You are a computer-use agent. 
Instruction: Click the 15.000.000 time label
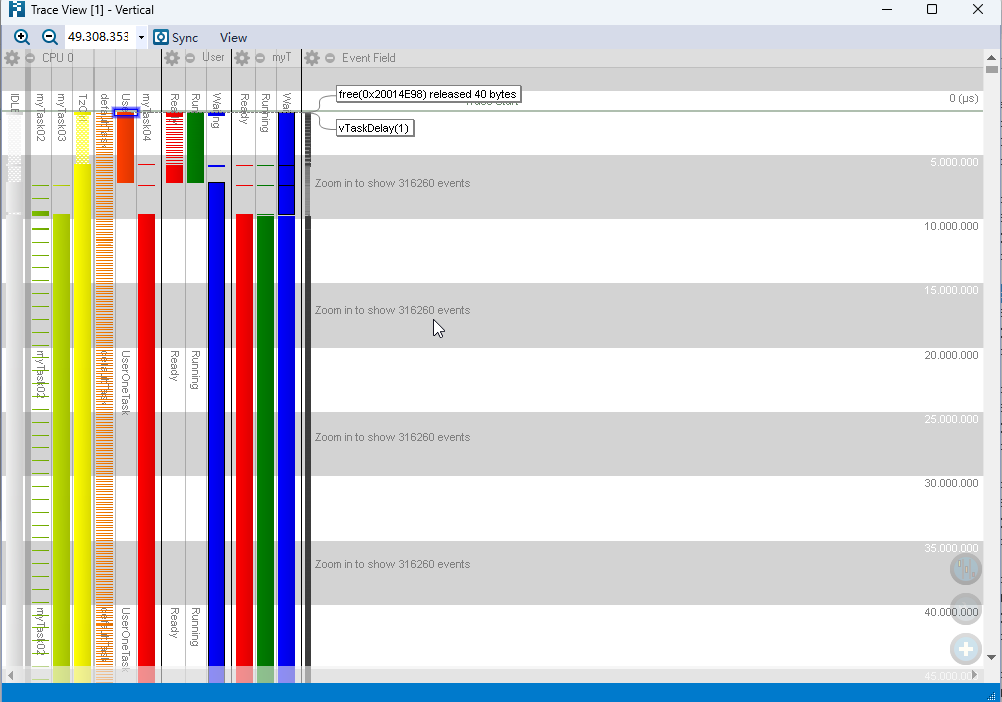pos(951,290)
